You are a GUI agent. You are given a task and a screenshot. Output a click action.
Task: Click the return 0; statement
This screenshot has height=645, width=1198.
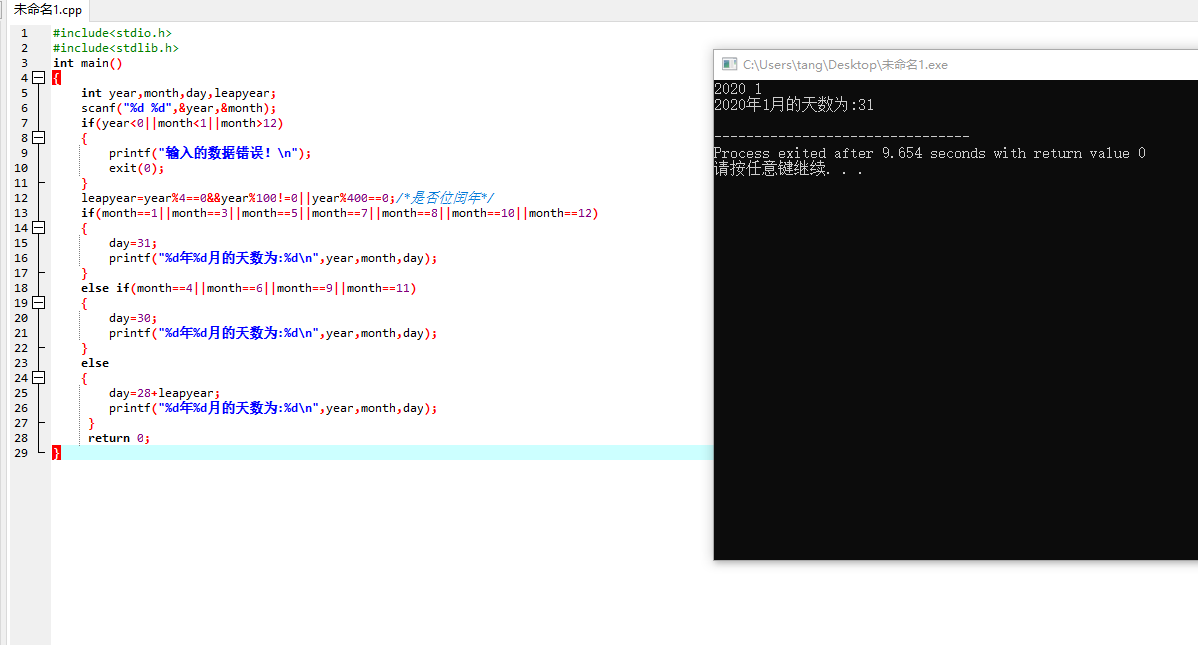(119, 438)
